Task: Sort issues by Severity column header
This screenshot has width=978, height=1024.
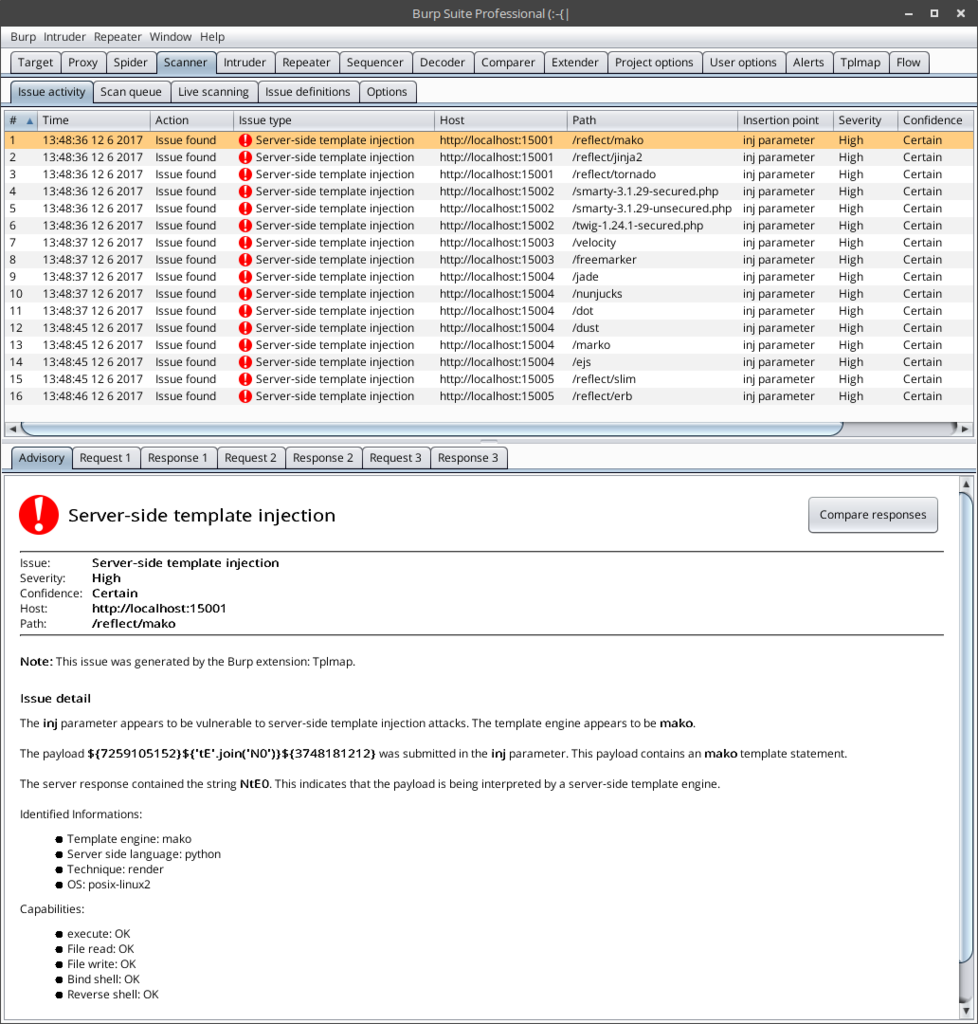Action: click(x=860, y=120)
